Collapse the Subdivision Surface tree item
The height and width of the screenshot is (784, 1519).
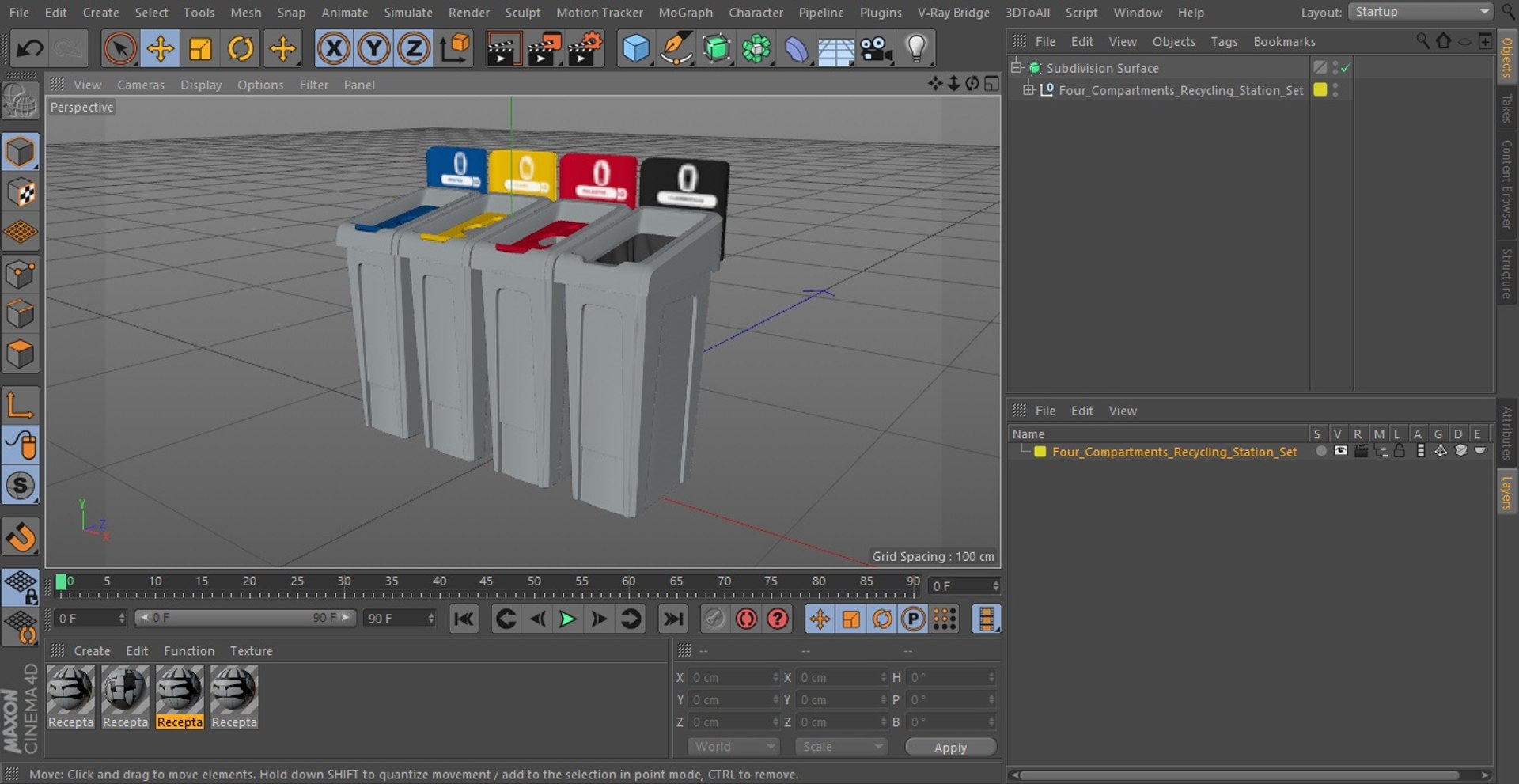coord(1017,67)
